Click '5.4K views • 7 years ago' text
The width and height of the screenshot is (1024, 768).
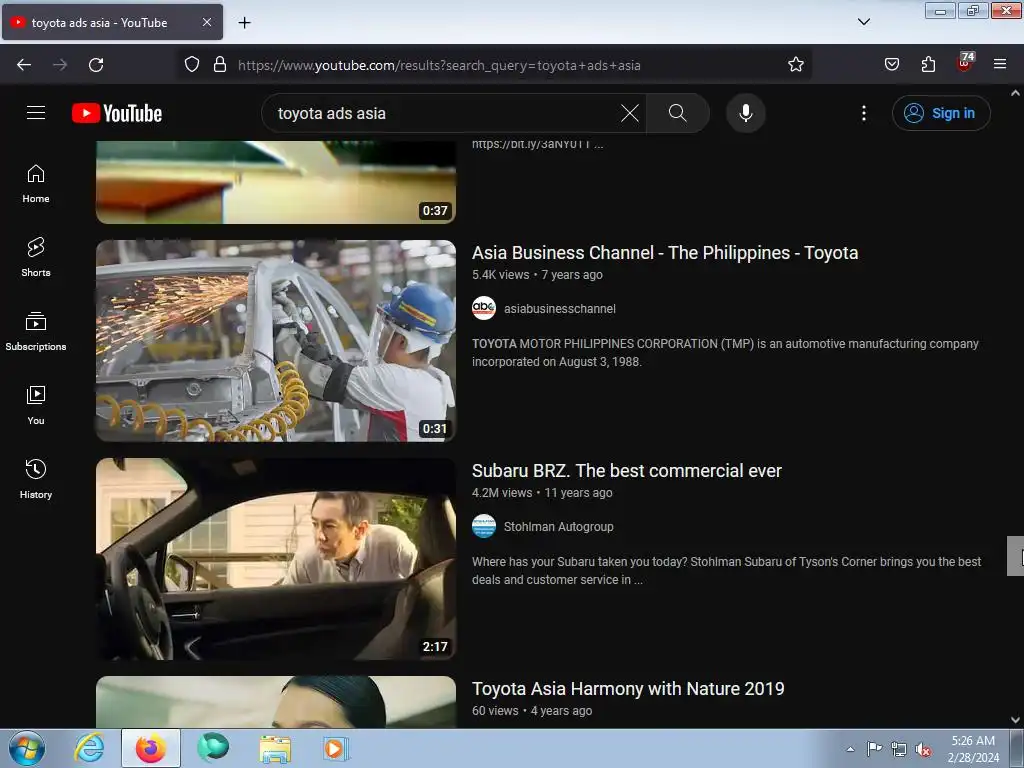click(x=537, y=275)
